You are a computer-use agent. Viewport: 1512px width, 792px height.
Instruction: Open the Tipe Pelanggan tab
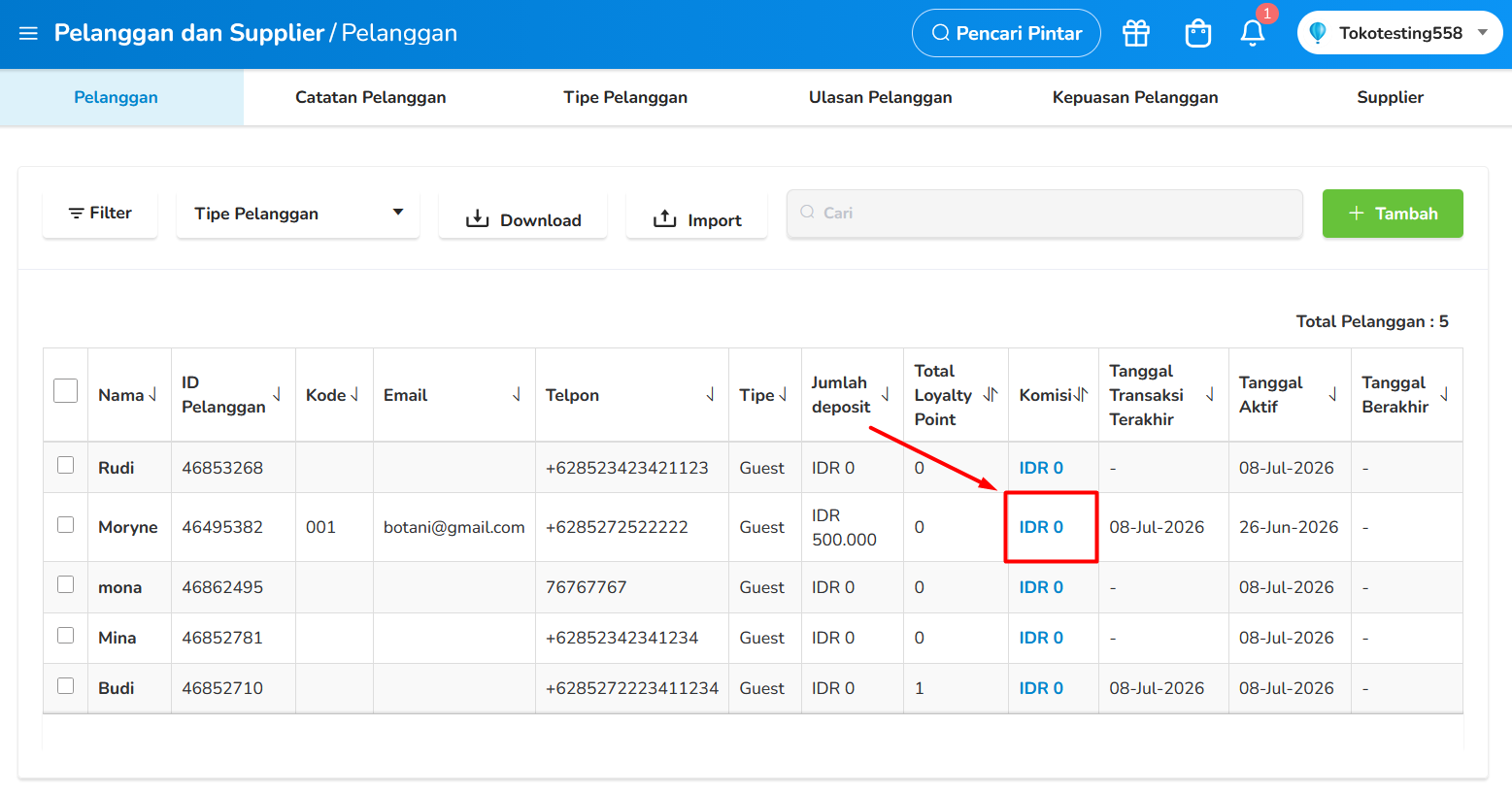pyautogui.click(x=625, y=97)
